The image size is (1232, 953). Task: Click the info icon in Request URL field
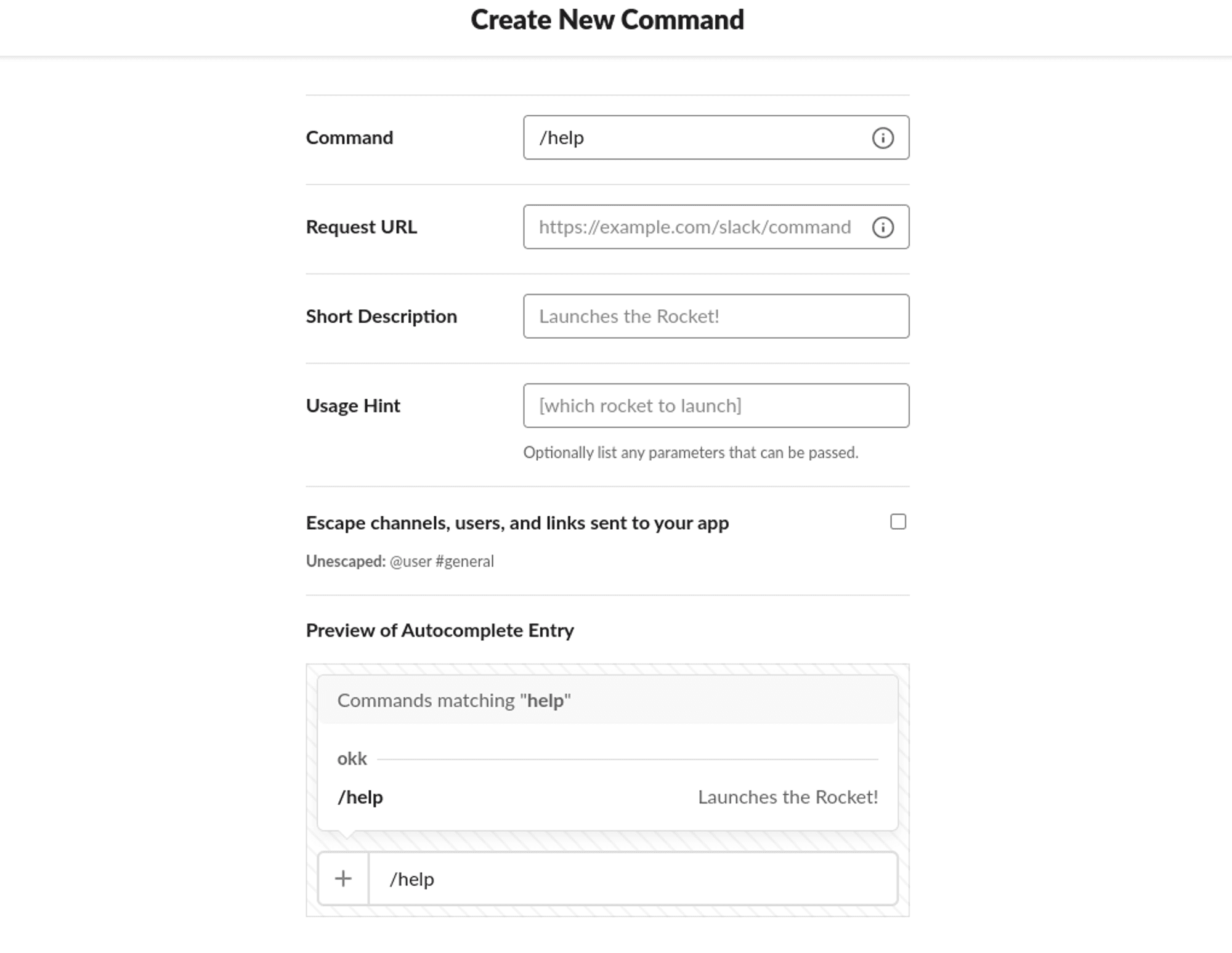click(882, 227)
